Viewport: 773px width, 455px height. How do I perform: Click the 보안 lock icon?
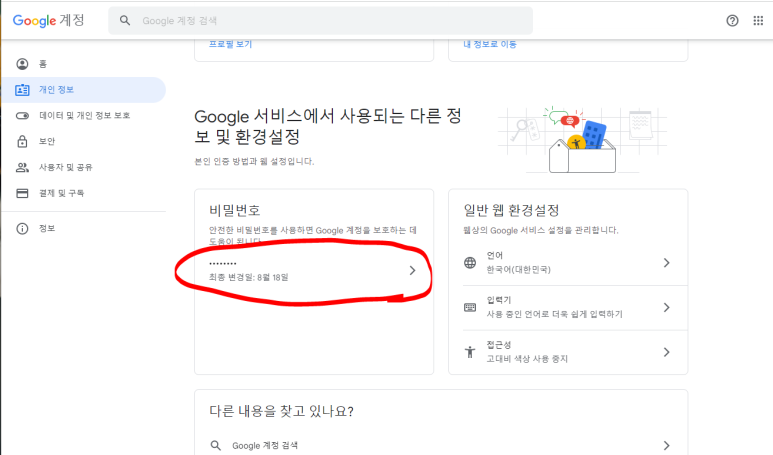(22, 141)
